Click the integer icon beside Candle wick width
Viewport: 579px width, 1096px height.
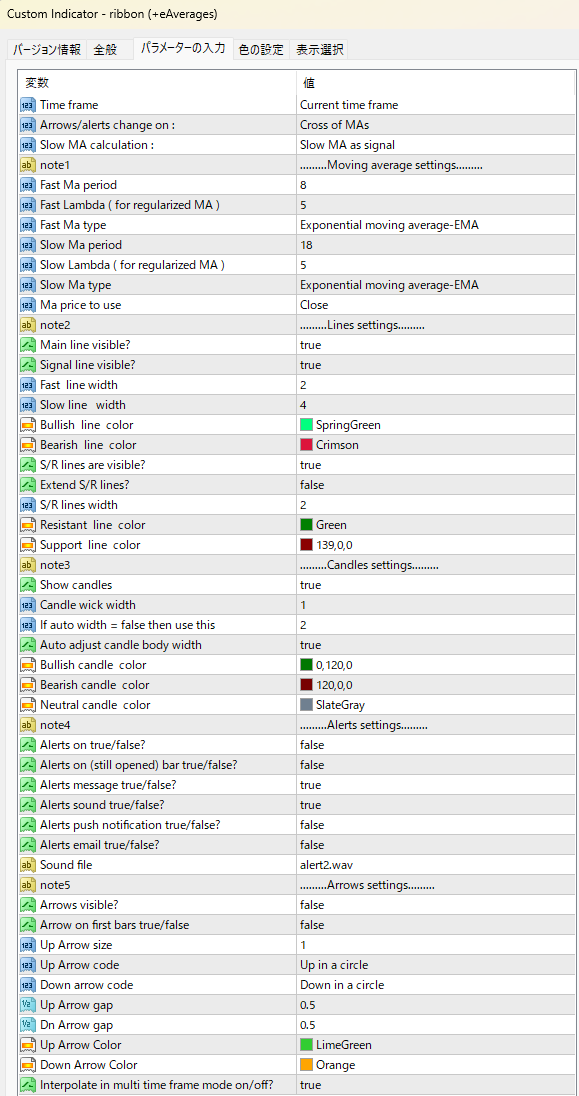point(28,605)
